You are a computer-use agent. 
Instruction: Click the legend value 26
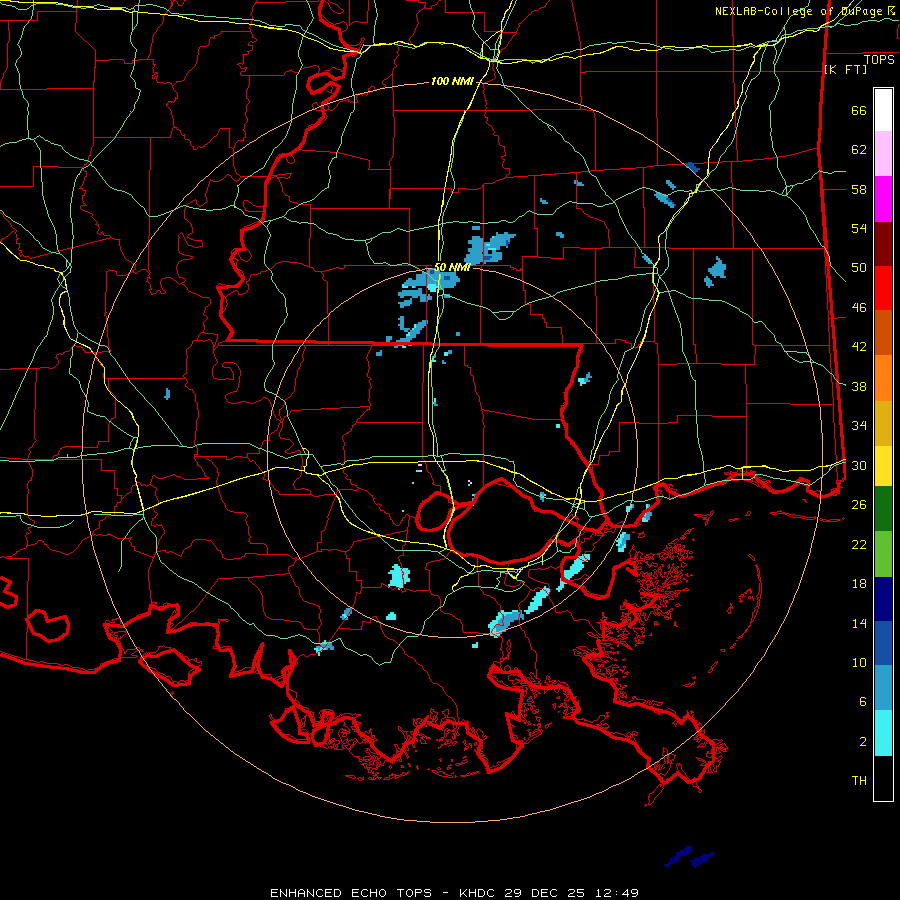point(859,505)
